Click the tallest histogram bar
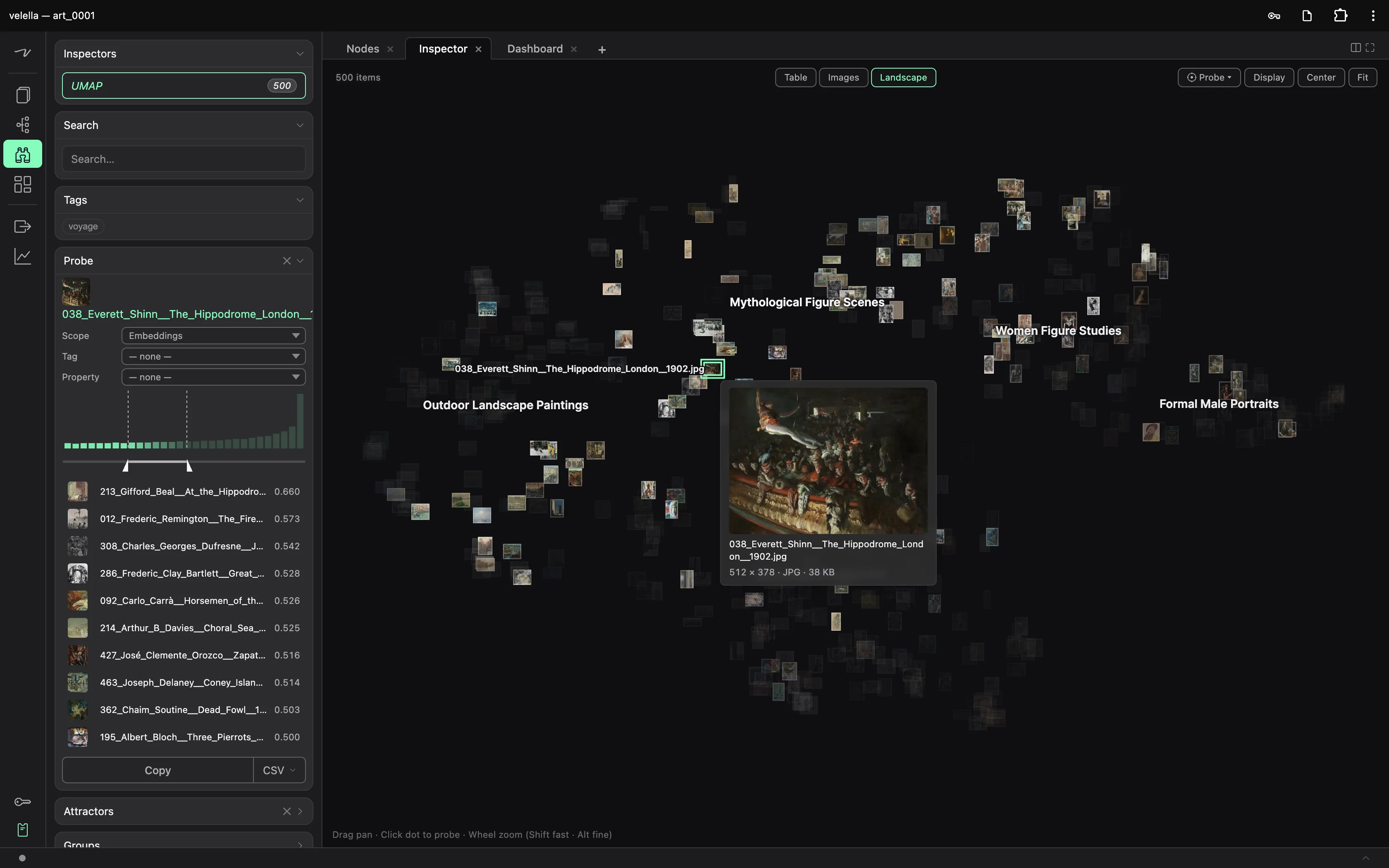The width and height of the screenshot is (1389, 868). tap(300, 421)
